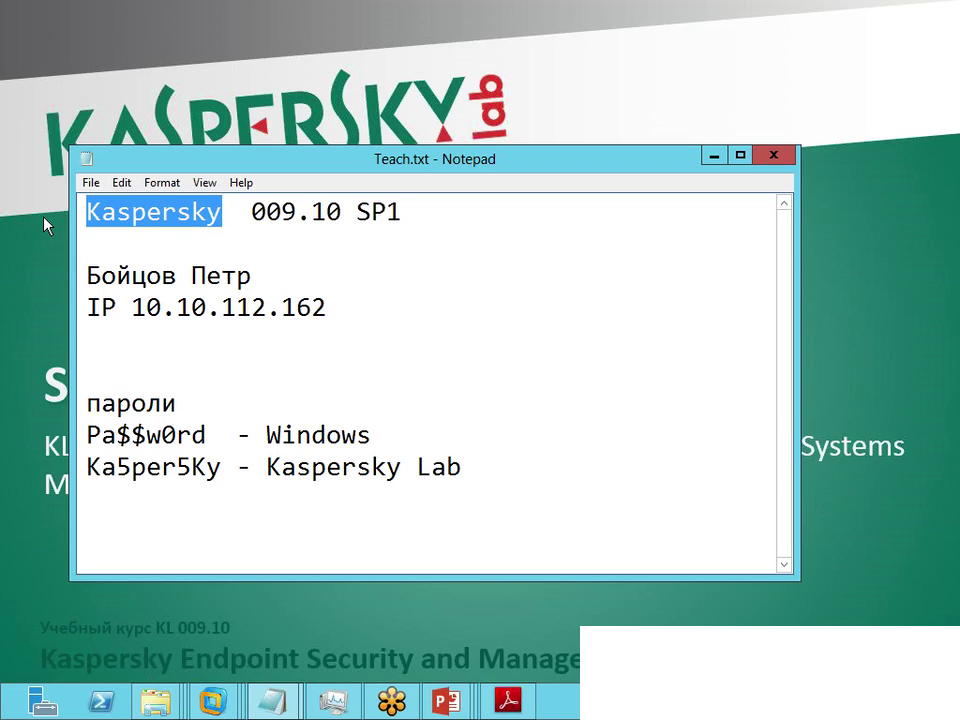Click the line "IP 10.10.112.162"
Image resolution: width=960 pixels, height=720 pixels.
pos(206,307)
